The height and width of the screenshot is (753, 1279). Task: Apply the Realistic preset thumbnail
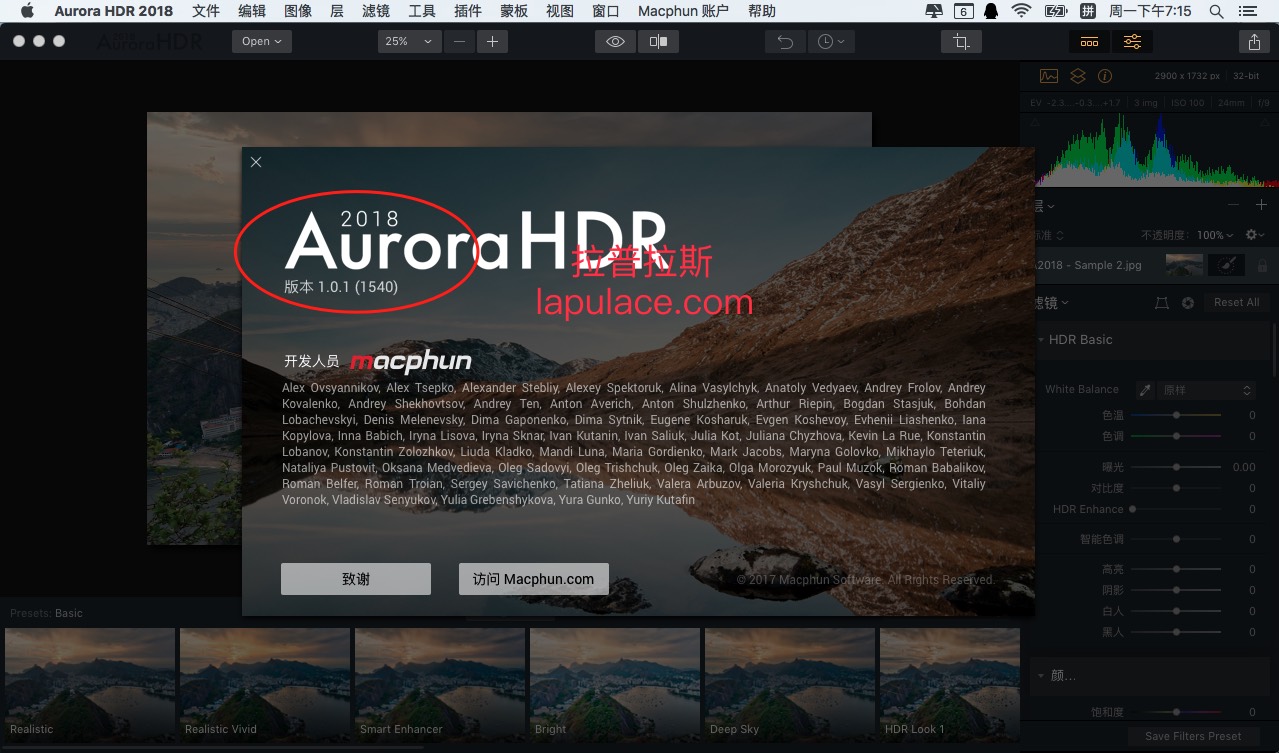point(90,683)
